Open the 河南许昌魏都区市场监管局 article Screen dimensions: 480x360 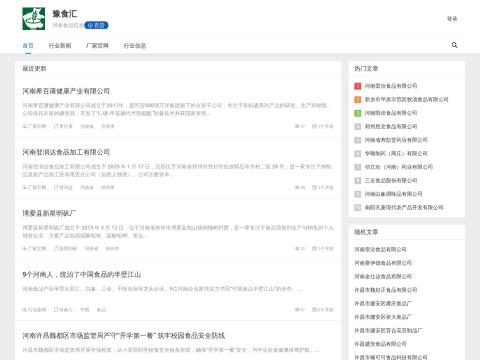[124, 336]
